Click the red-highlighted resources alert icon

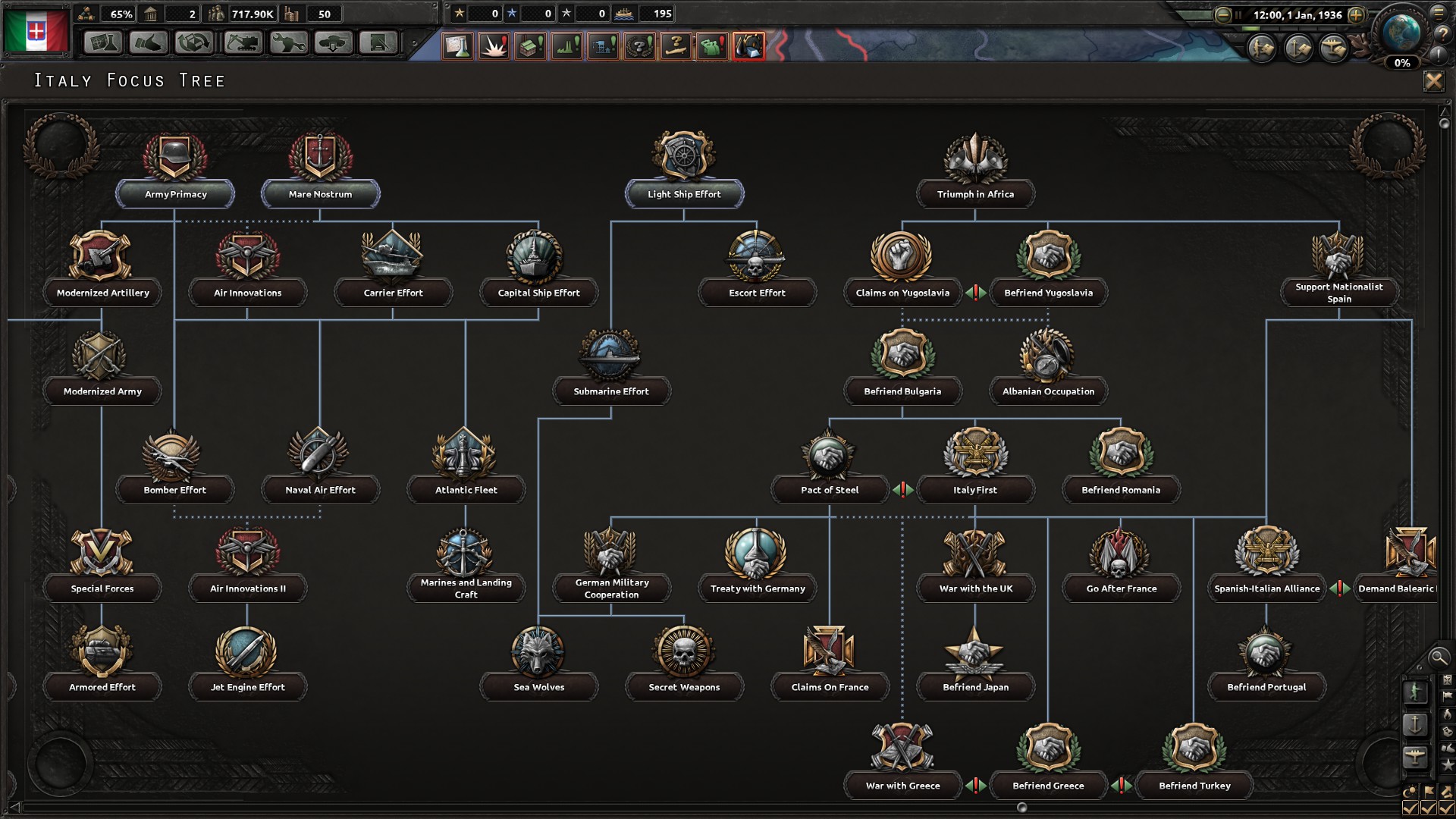(x=748, y=46)
